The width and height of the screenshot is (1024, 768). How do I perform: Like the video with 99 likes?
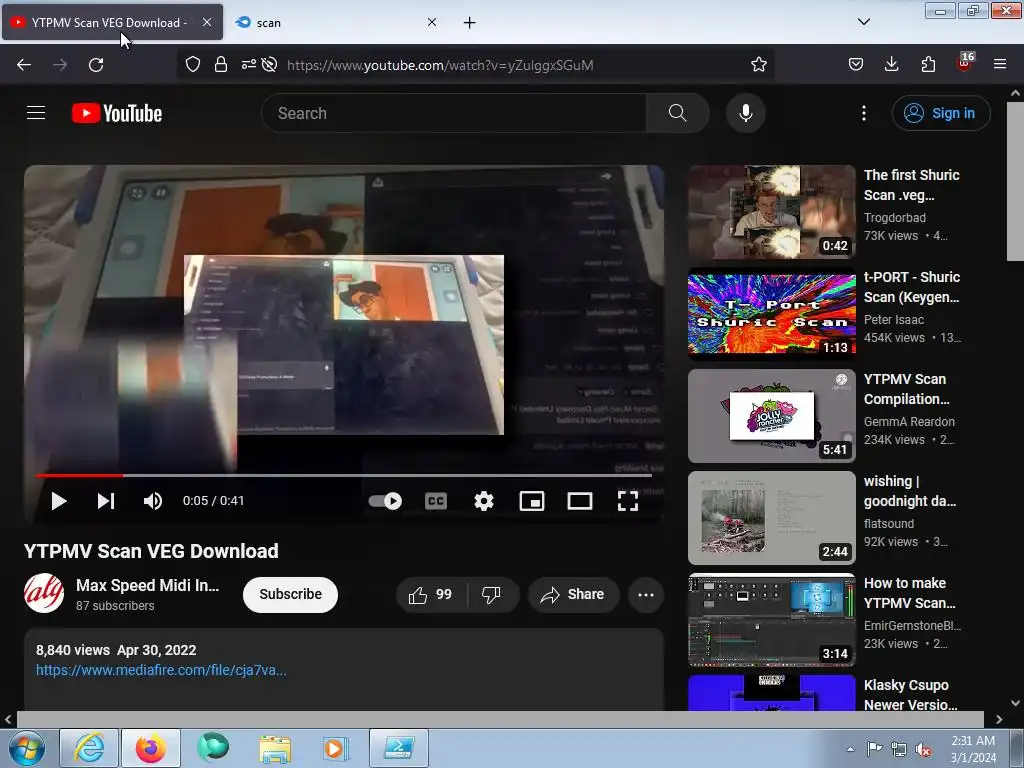coord(431,594)
